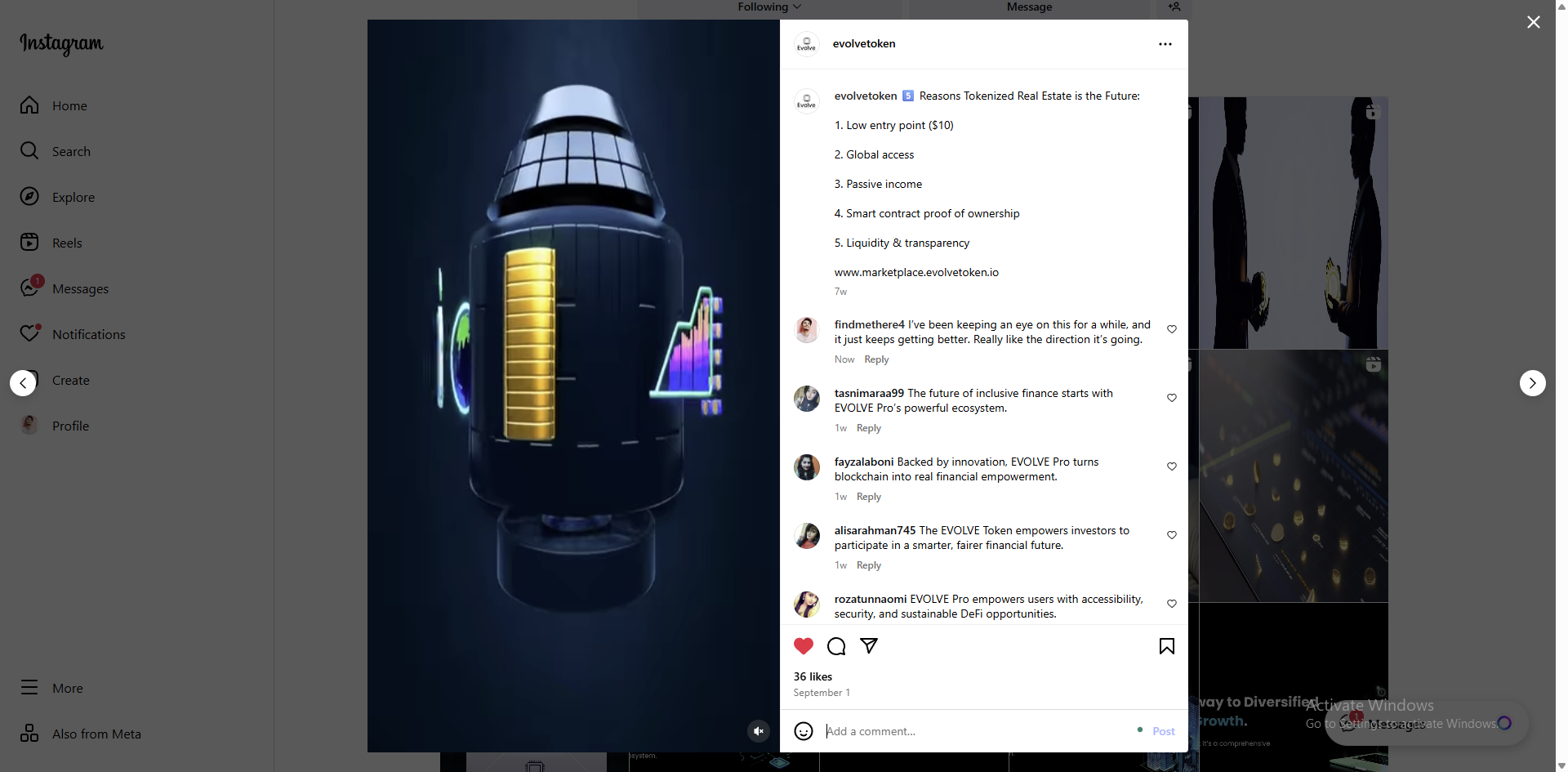Reply to fayzalaboni's comment
1568x772 pixels.
[x=869, y=497]
